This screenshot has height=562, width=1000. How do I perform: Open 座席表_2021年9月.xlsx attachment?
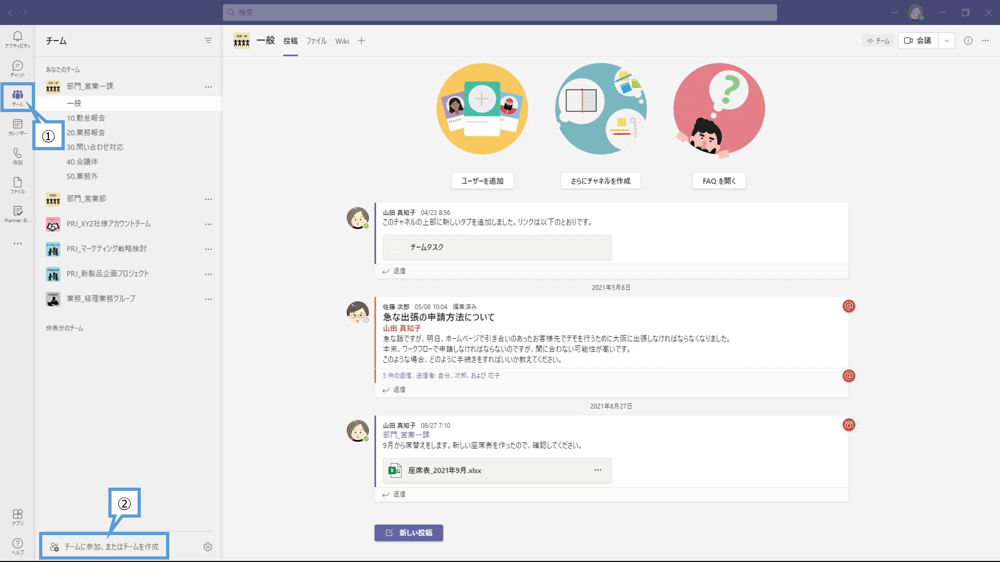point(497,470)
